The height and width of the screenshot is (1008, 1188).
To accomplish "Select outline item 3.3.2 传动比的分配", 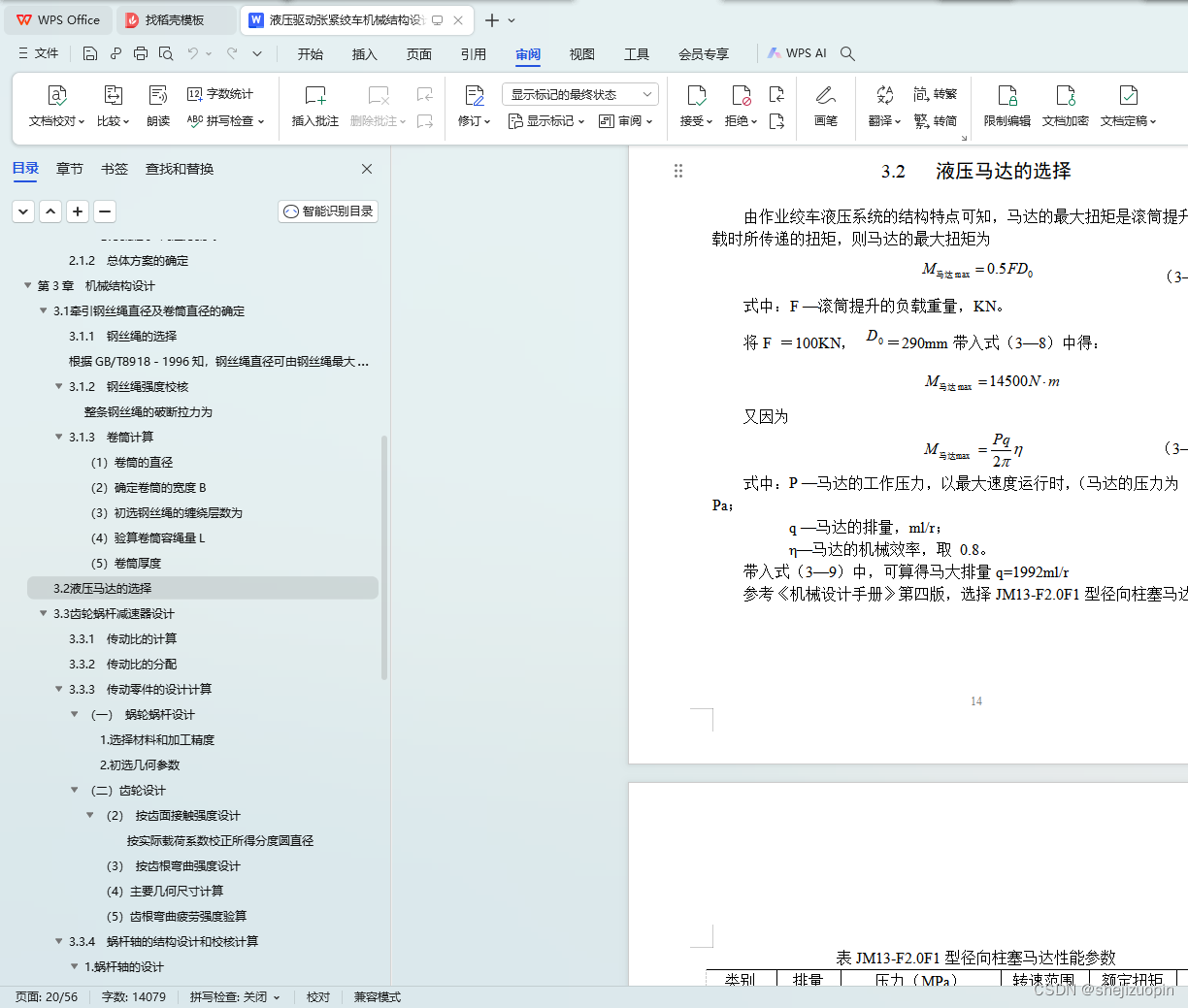I will click(122, 664).
